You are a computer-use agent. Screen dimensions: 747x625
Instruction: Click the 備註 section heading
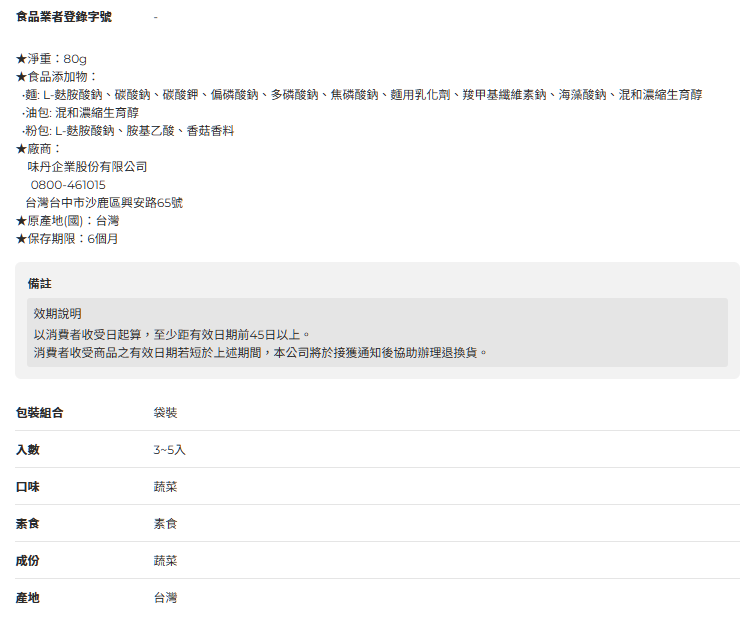tap(40, 284)
